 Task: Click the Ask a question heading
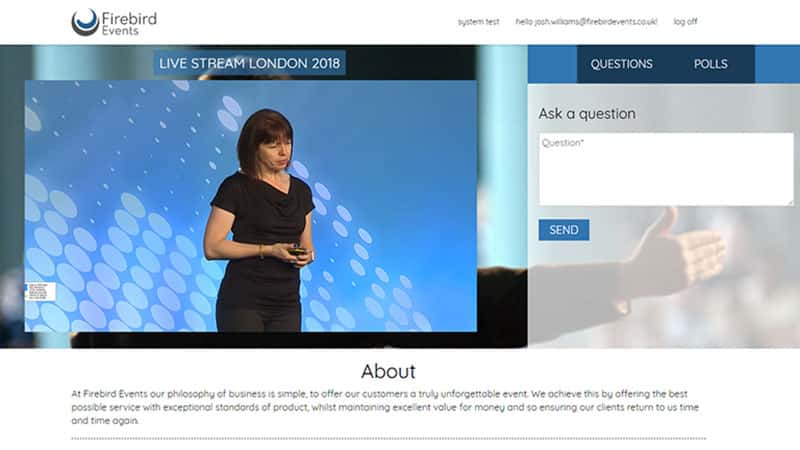pyautogui.click(x=586, y=114)
